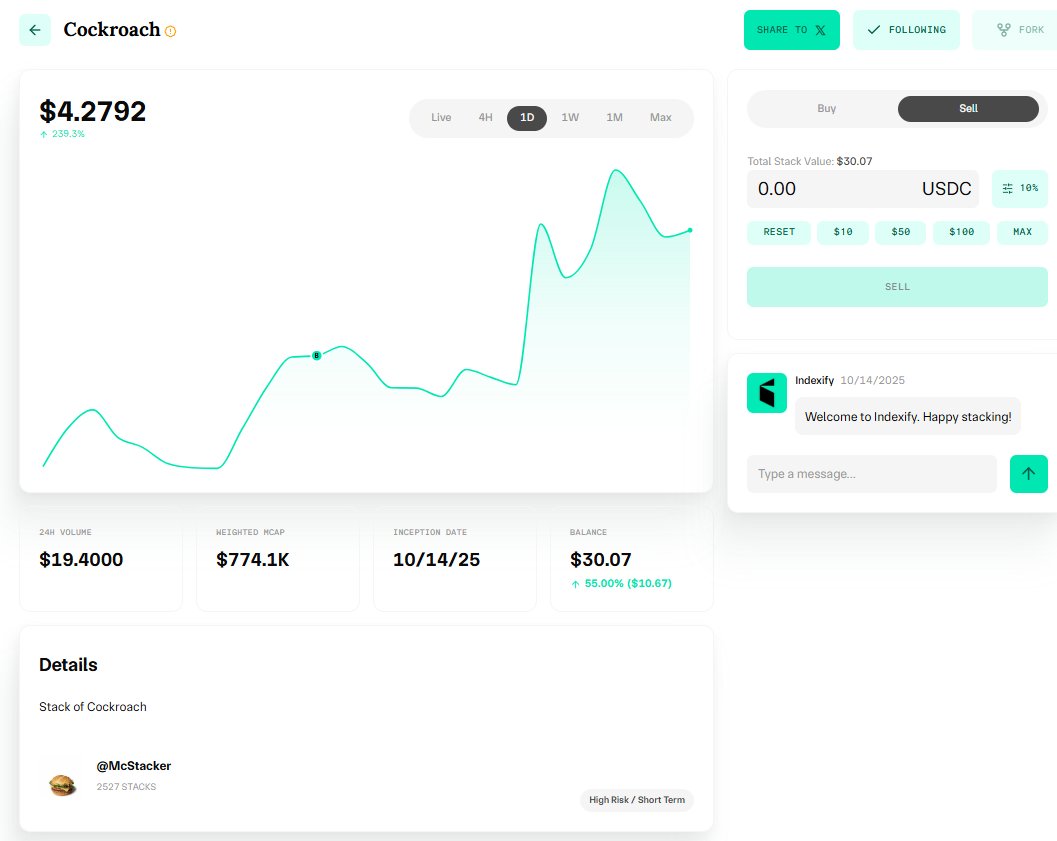Click the 55.00% ($10.67) gain text
The image size is (1057, 841).
tap(622, 584)
